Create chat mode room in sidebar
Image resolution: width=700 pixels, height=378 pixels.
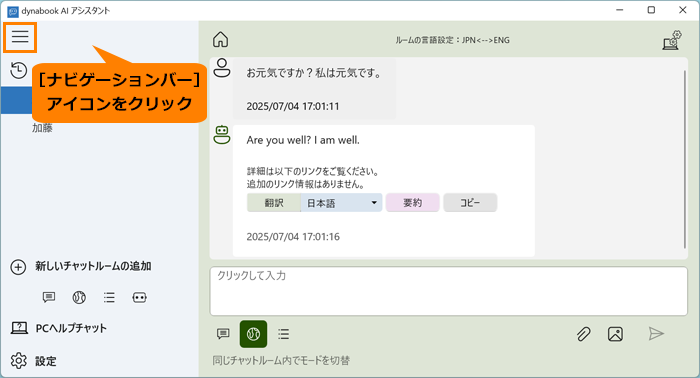49,297
